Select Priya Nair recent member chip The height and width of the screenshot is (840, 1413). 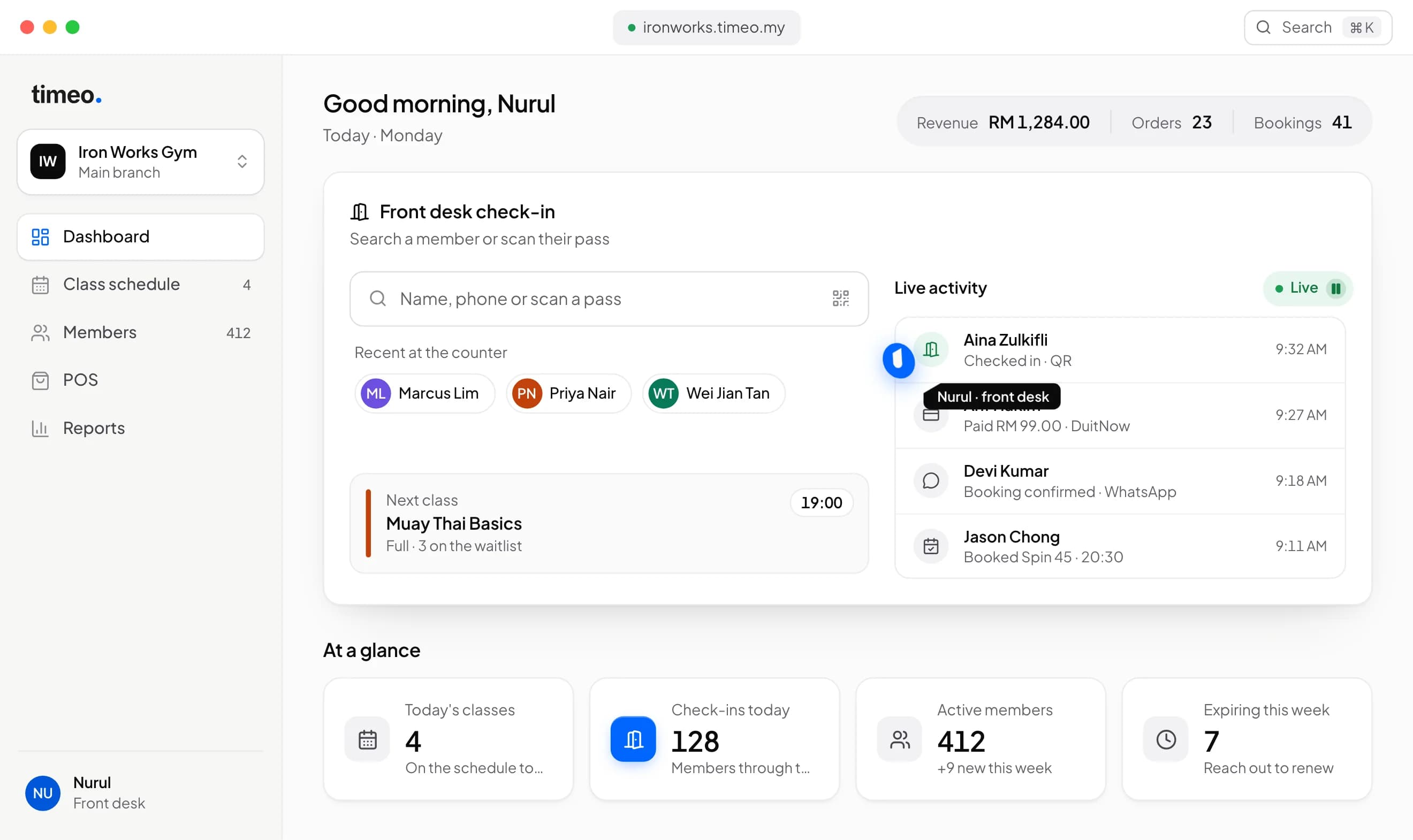(x=568, y=393)
